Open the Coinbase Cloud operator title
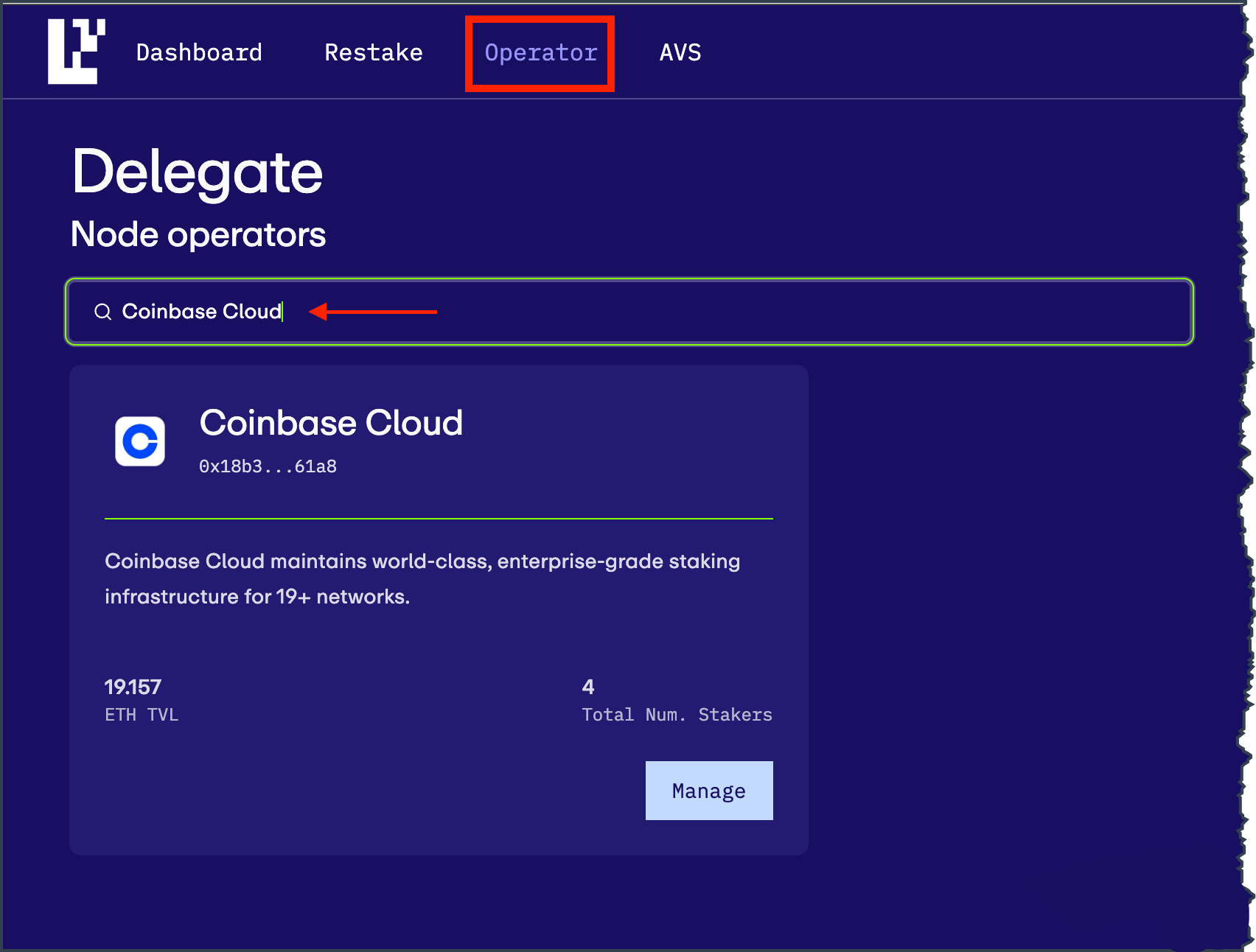 331,423
